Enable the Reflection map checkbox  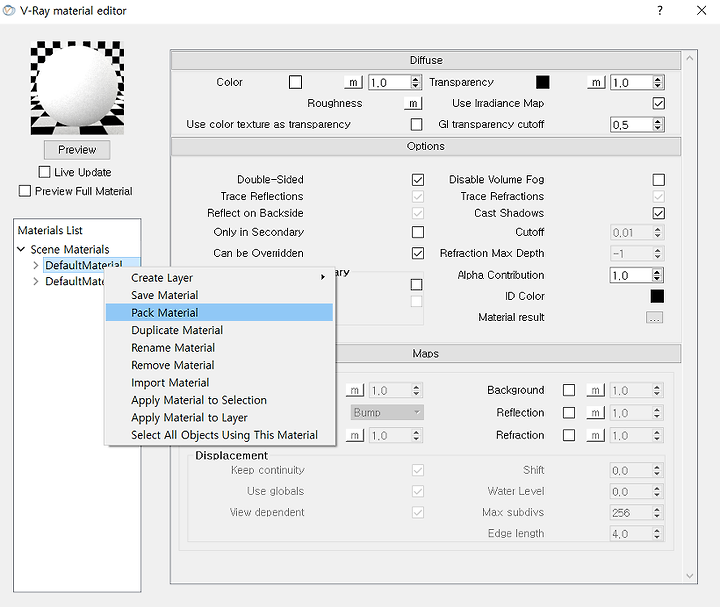569,413
